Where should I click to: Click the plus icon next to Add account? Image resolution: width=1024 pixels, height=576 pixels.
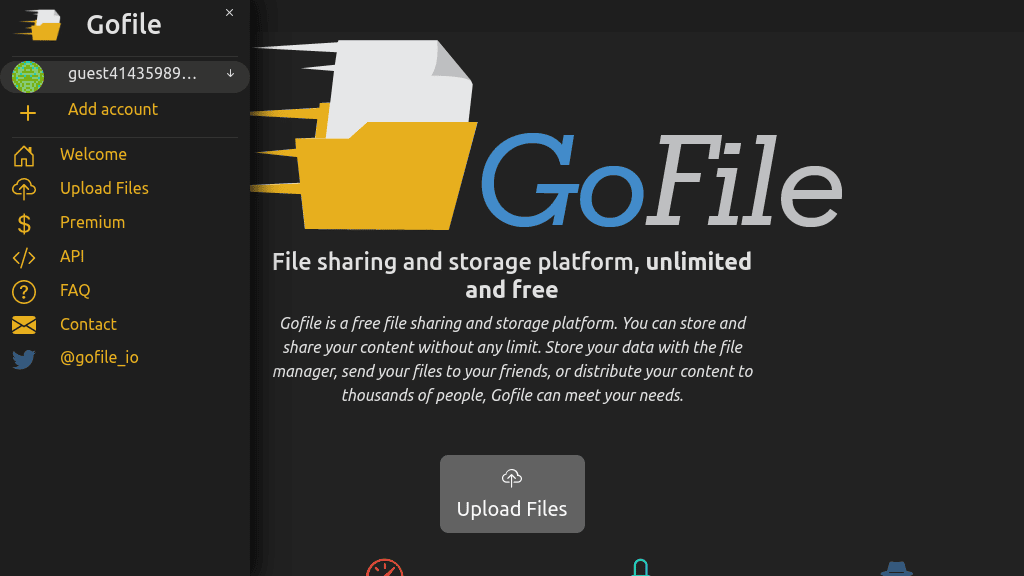coord(27,110)
